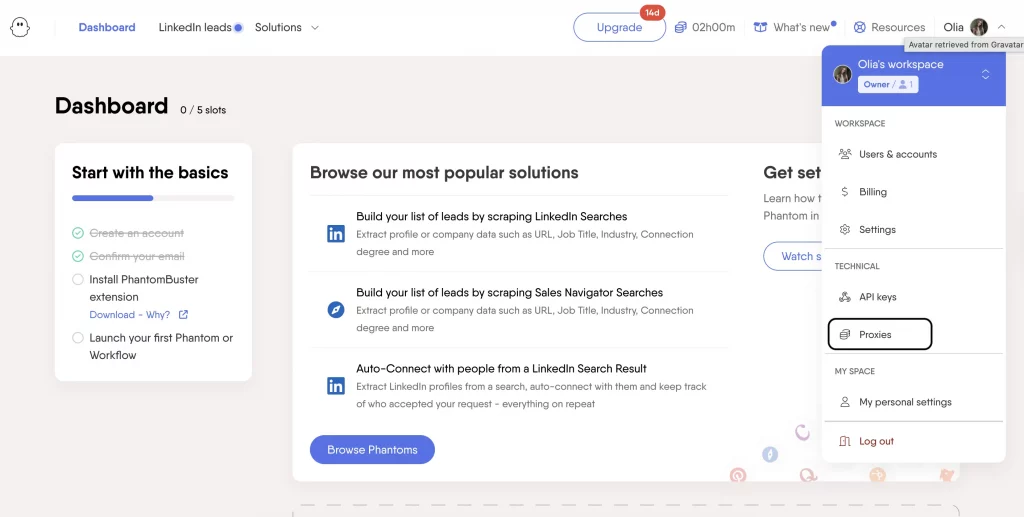
Task: Click the PhantomBuster ghost logo
Action: [x=20, y=27]
